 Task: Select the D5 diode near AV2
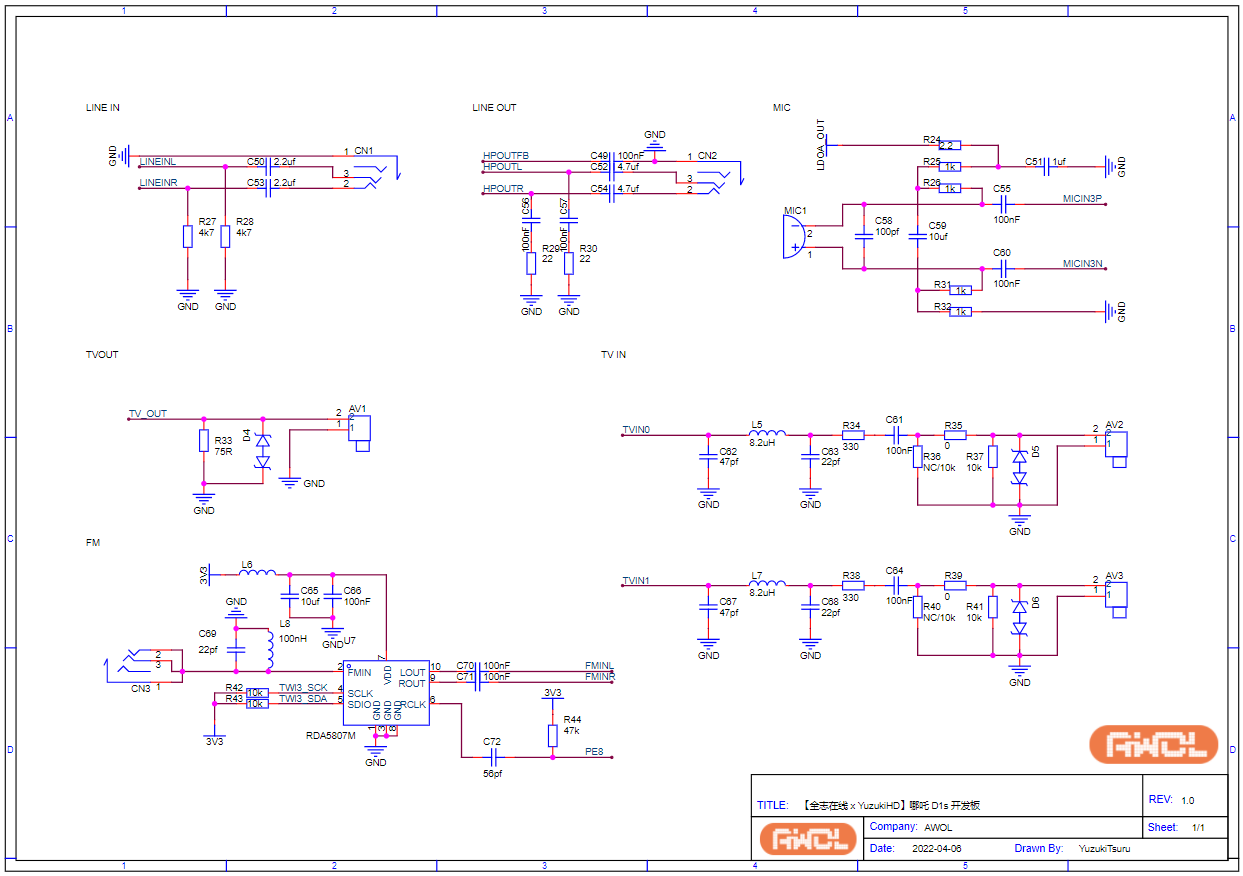1020,467
